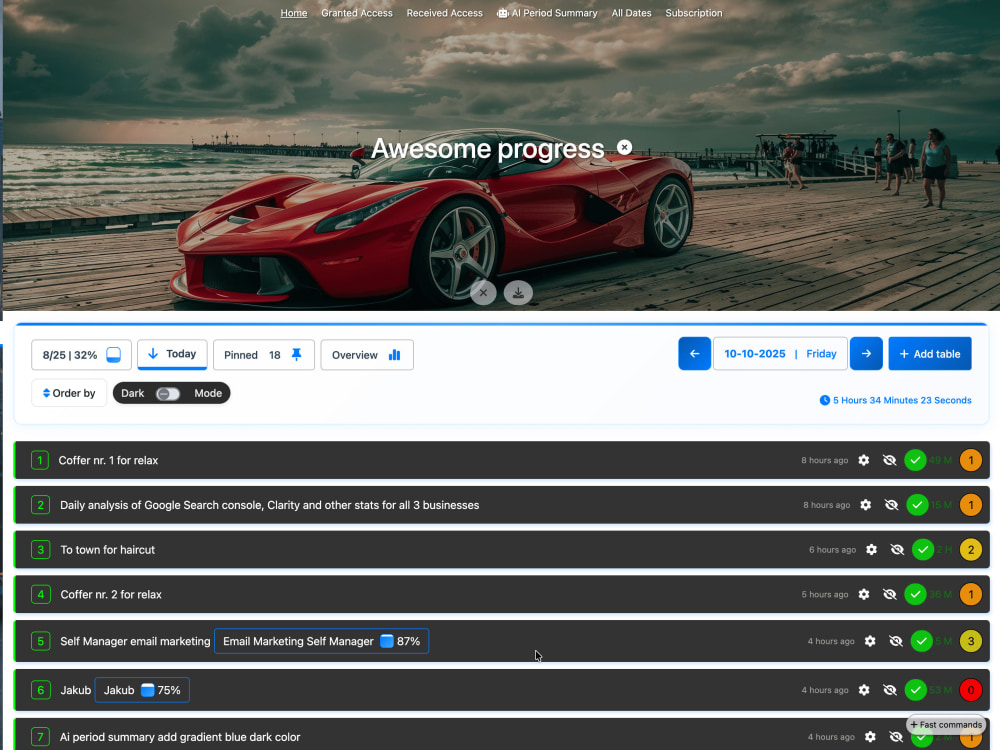Hide the To town for haircut task
This screenshot has height=750, width=1000.
click(x=897, y=549)
